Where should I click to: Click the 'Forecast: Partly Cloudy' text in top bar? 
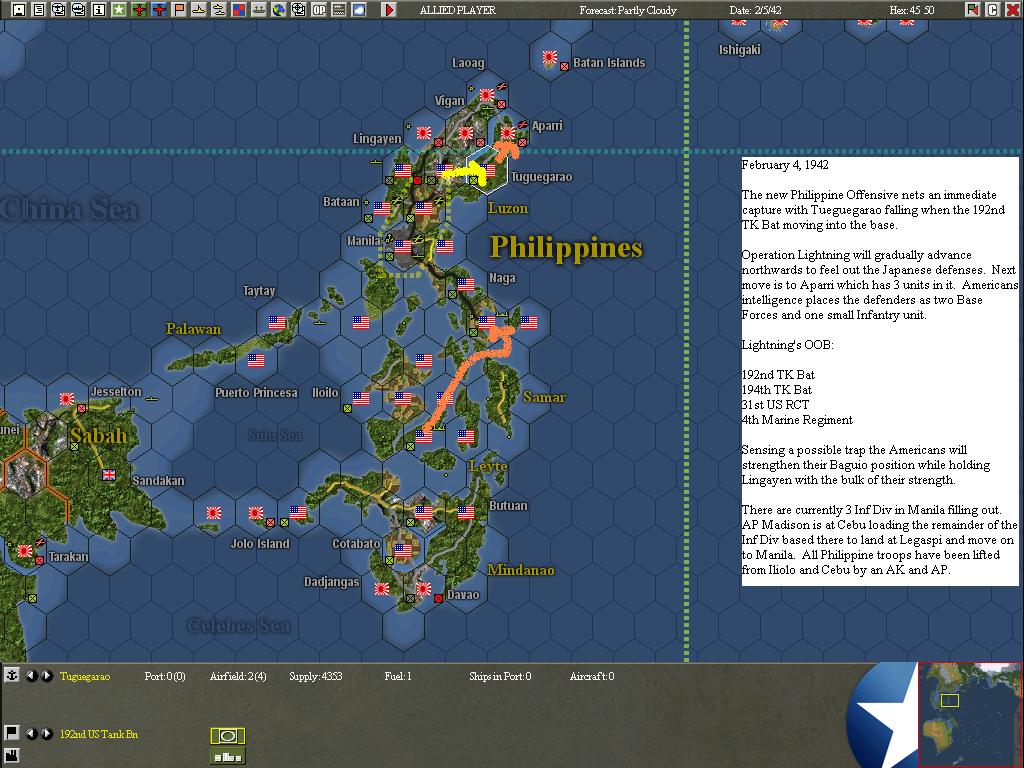(628, 10)
